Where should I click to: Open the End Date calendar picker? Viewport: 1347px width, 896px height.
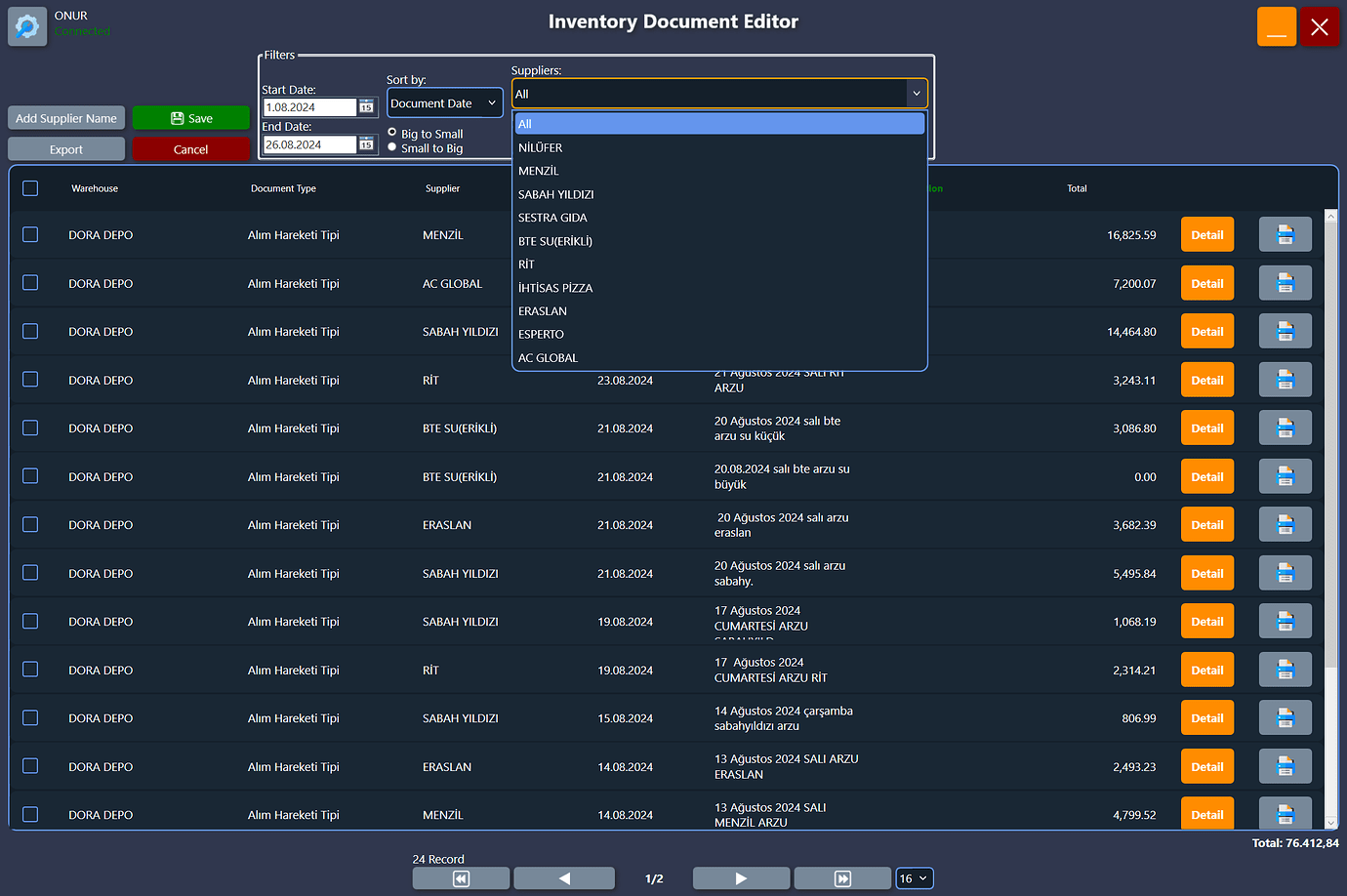coord(366,144)
